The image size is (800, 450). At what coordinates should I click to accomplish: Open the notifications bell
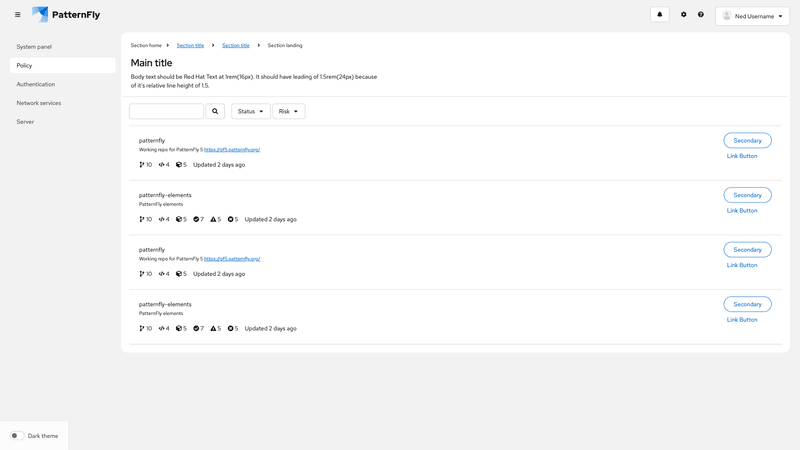(x=659, y=15)
